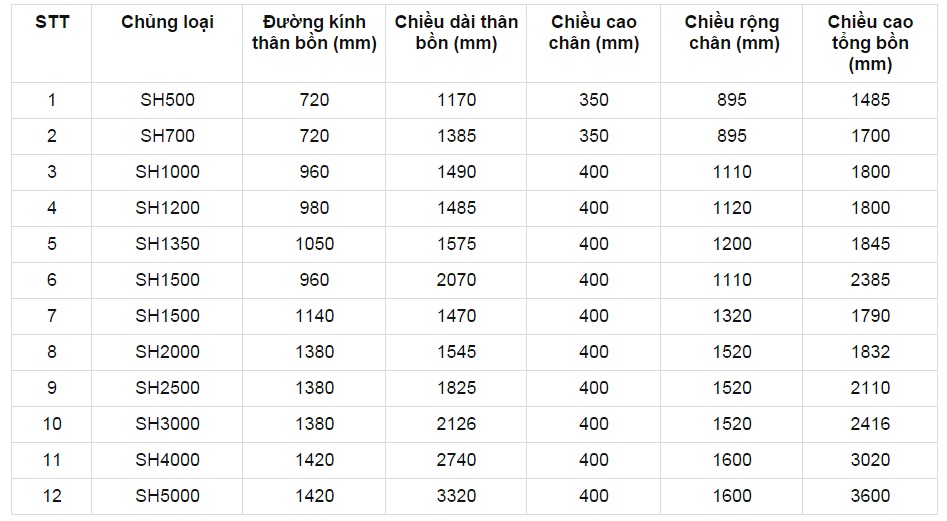This screenshot has height=521, width=947.
Task: Select the SH500 model cell
Action: pyautogui.click(x=167, y=100)
